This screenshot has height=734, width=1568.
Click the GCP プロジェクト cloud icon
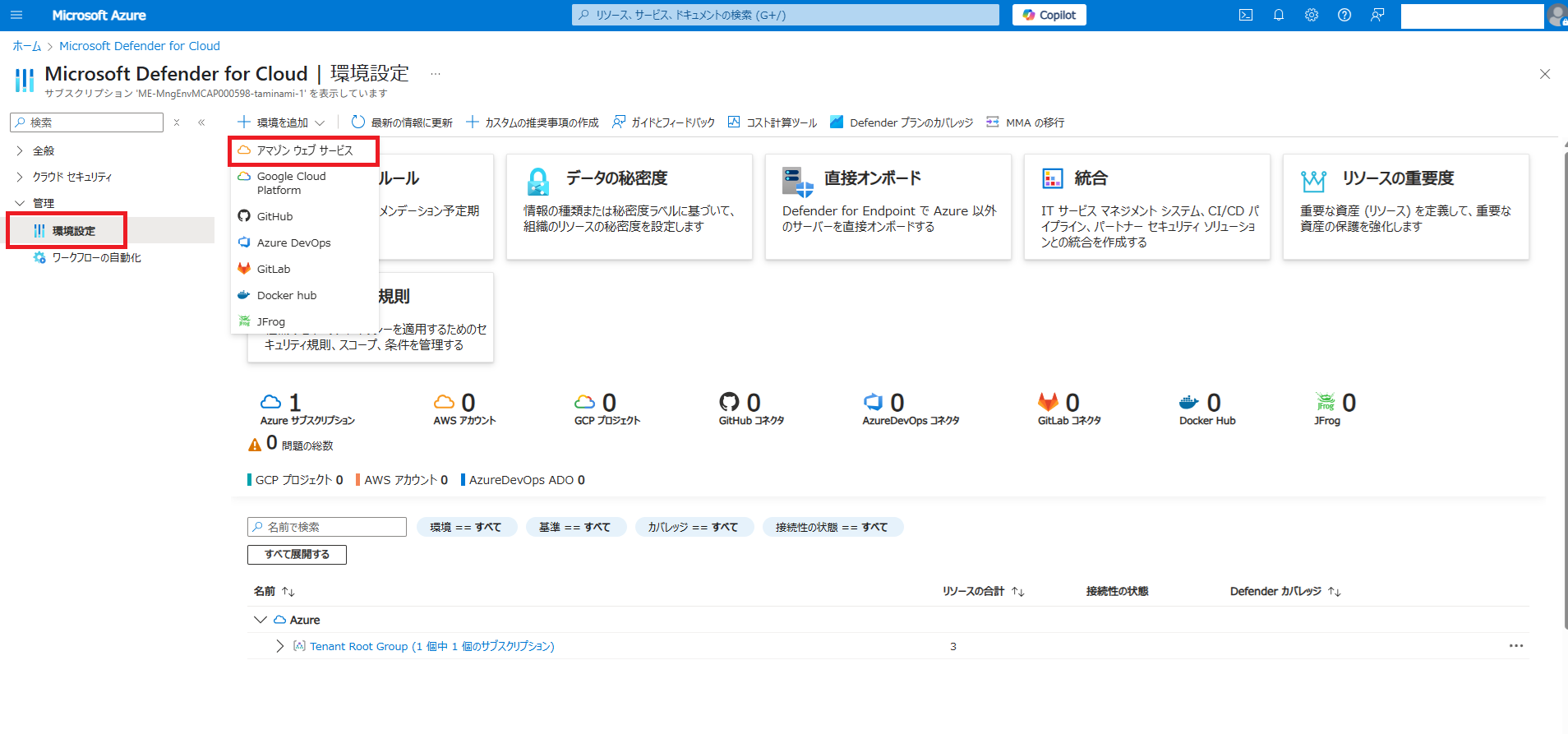[584, 402]
